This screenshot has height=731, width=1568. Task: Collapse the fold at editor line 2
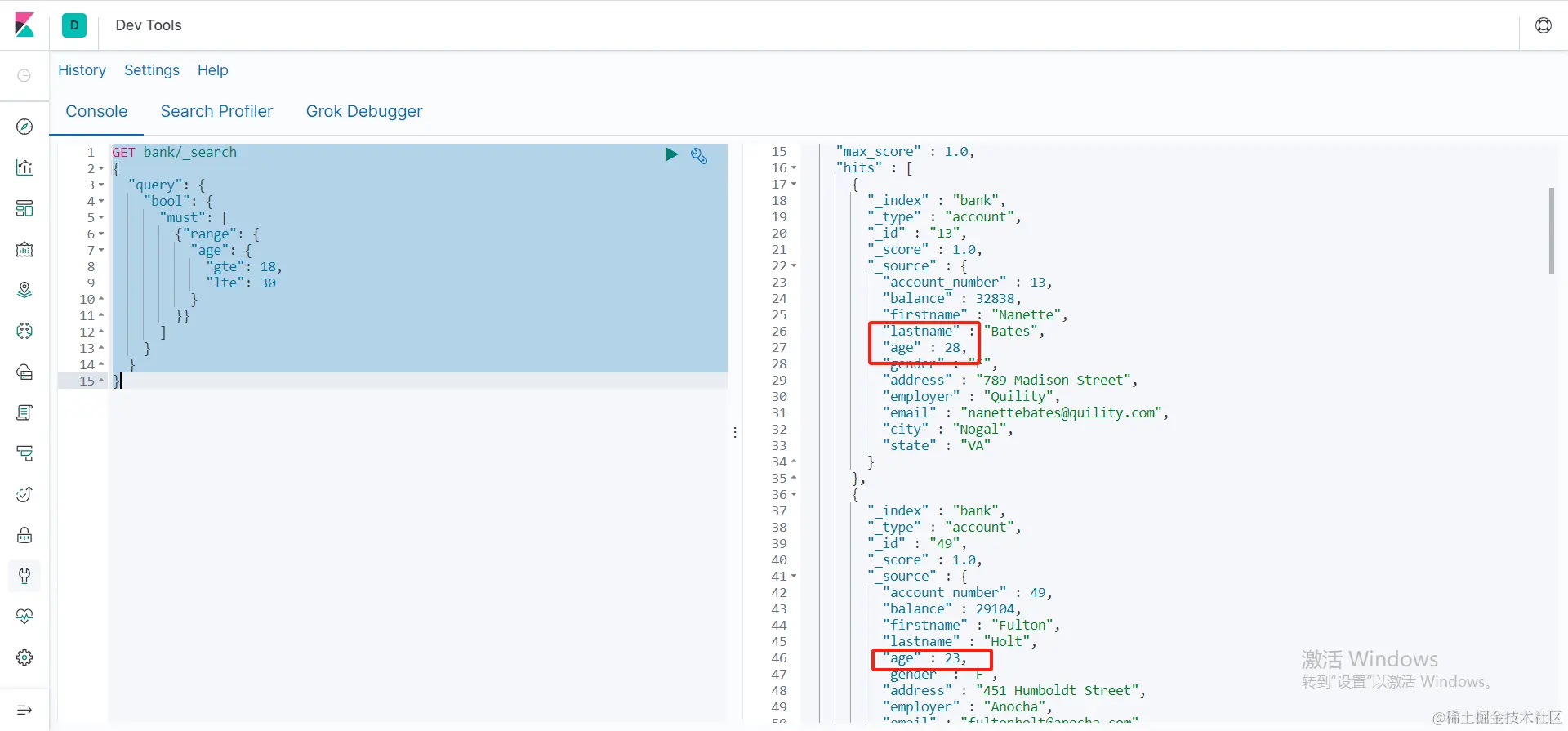(101, 169)
